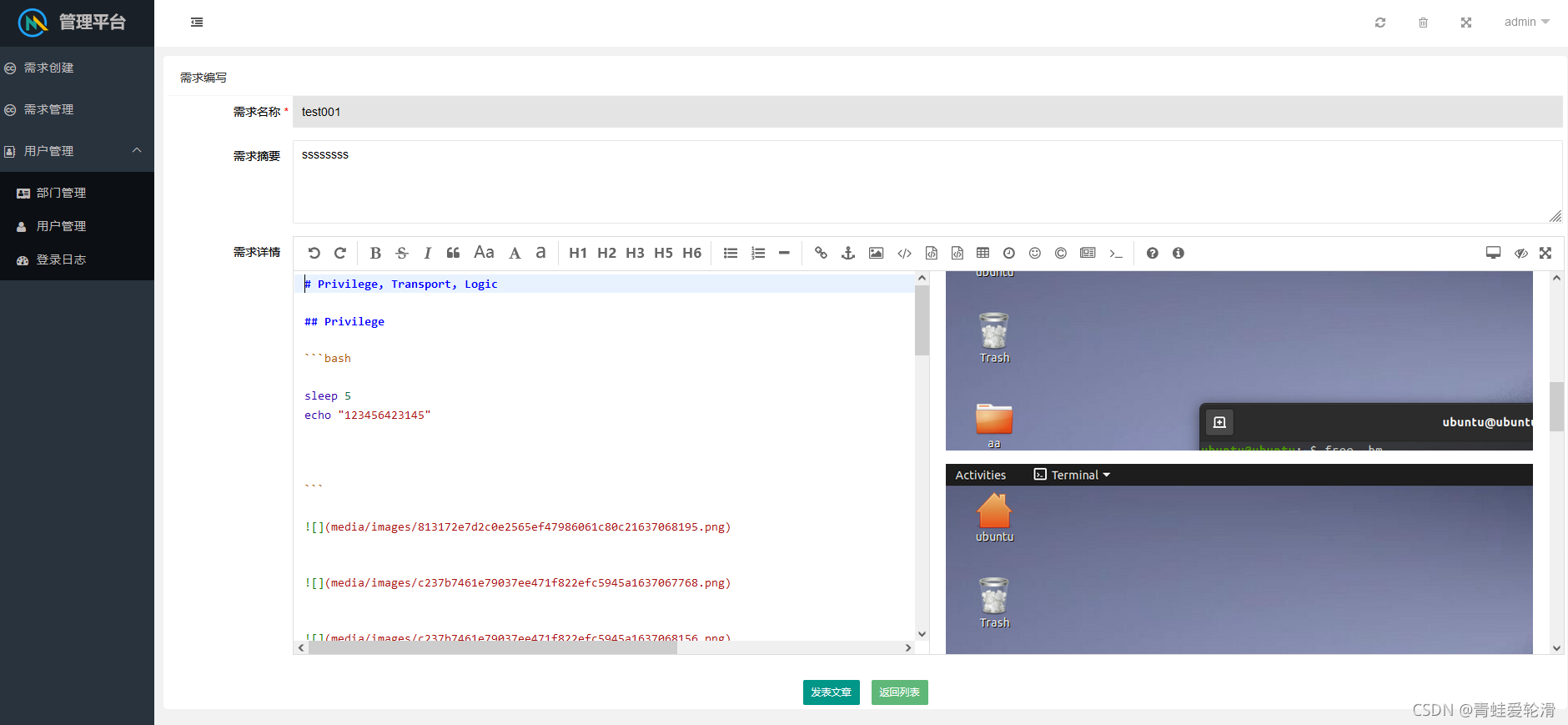Open the 部门管理 submenu item
The image size is (1568, 725).
[77, 193]
